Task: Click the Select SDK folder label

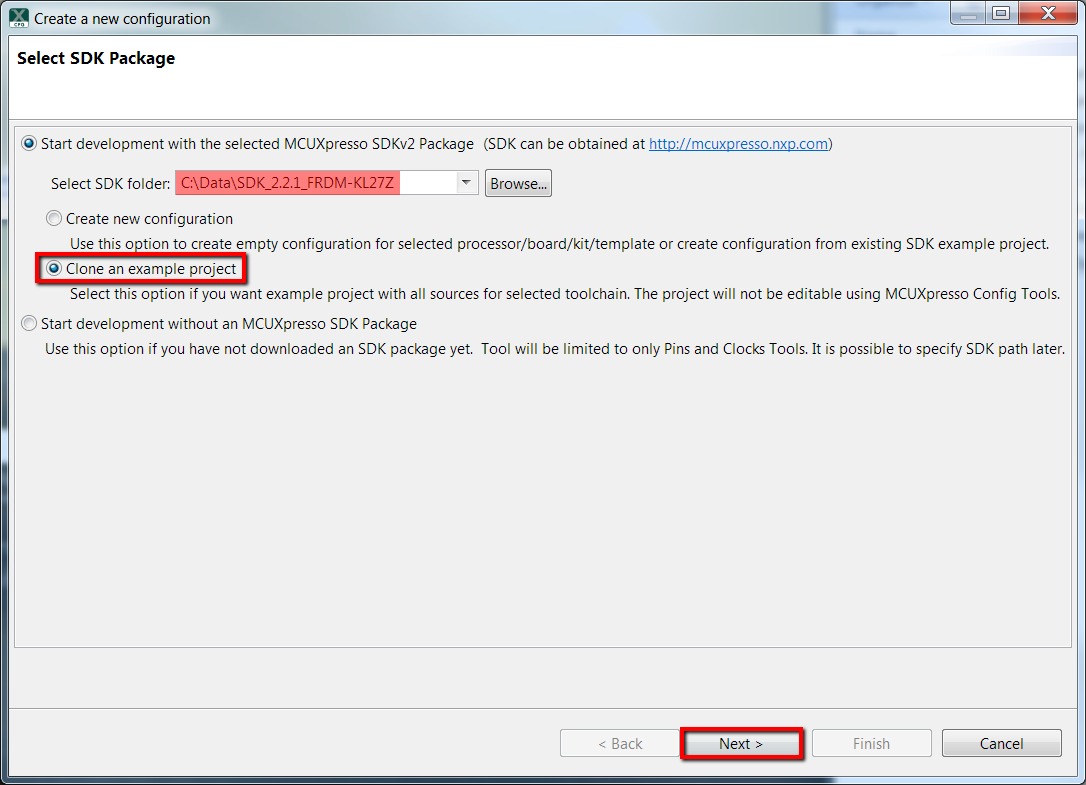Action: tap(110, 184)
